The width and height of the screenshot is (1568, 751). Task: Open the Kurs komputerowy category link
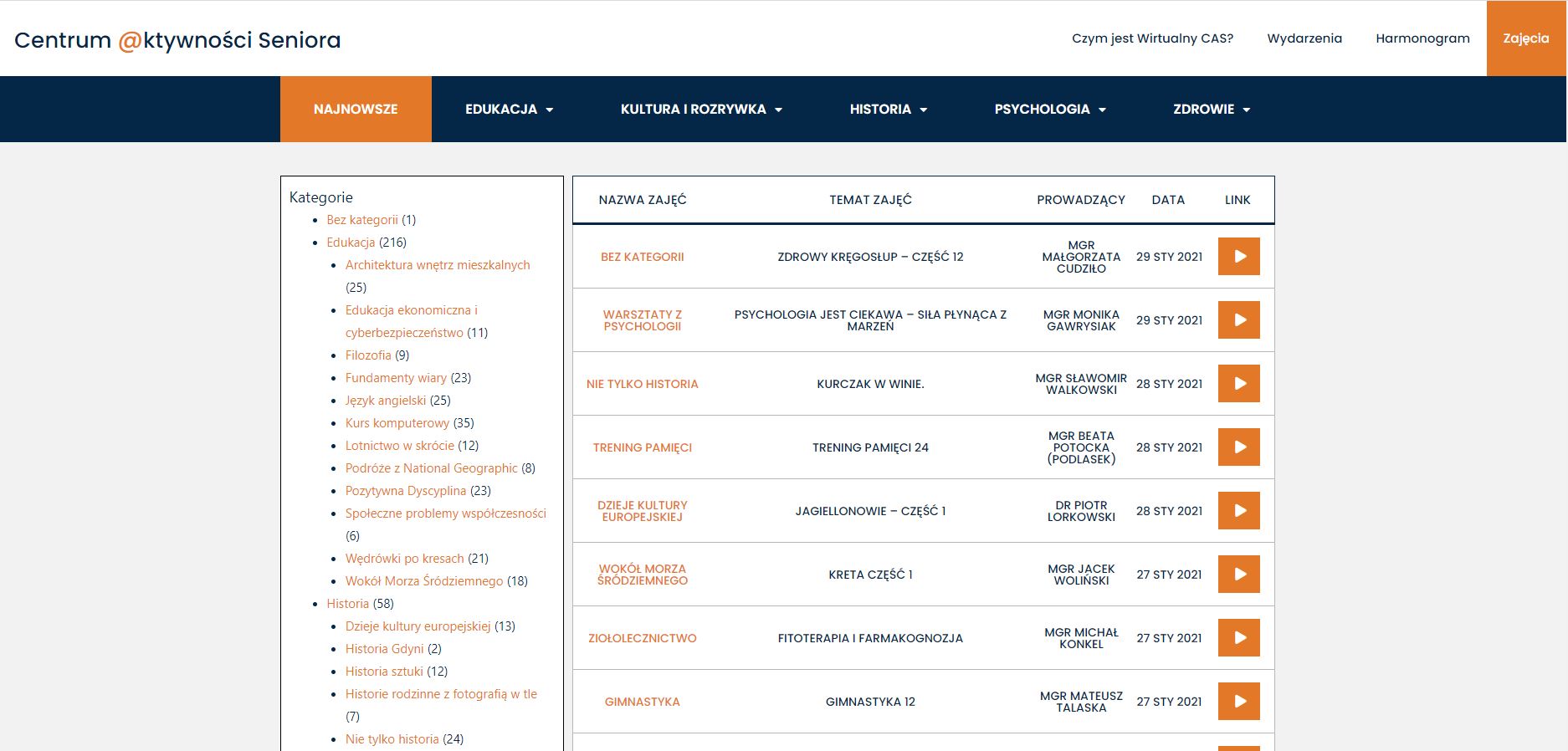pyautogui.click(x=397, y=423)
